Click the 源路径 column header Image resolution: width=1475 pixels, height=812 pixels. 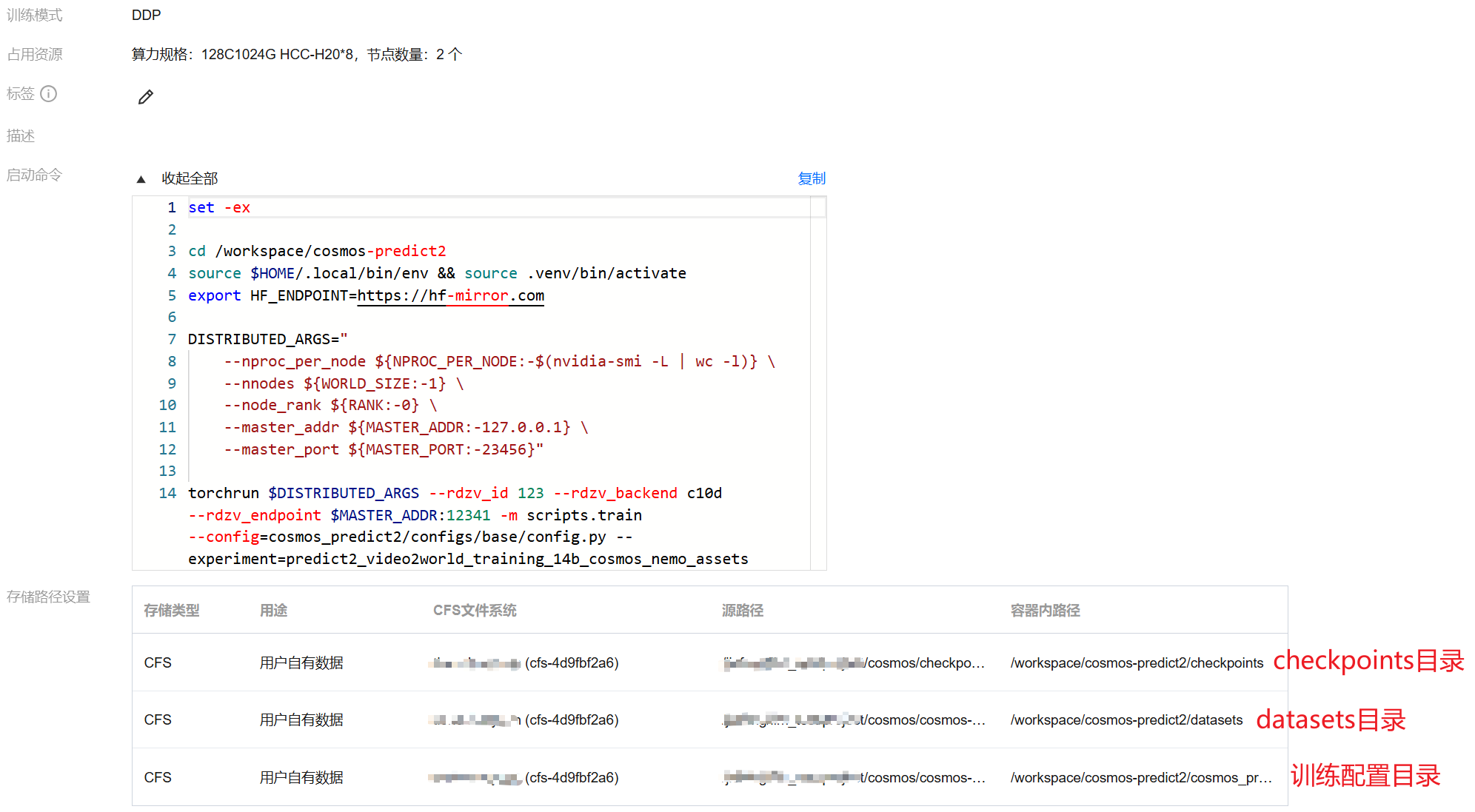pyautogui.click(x=742, y=611)
